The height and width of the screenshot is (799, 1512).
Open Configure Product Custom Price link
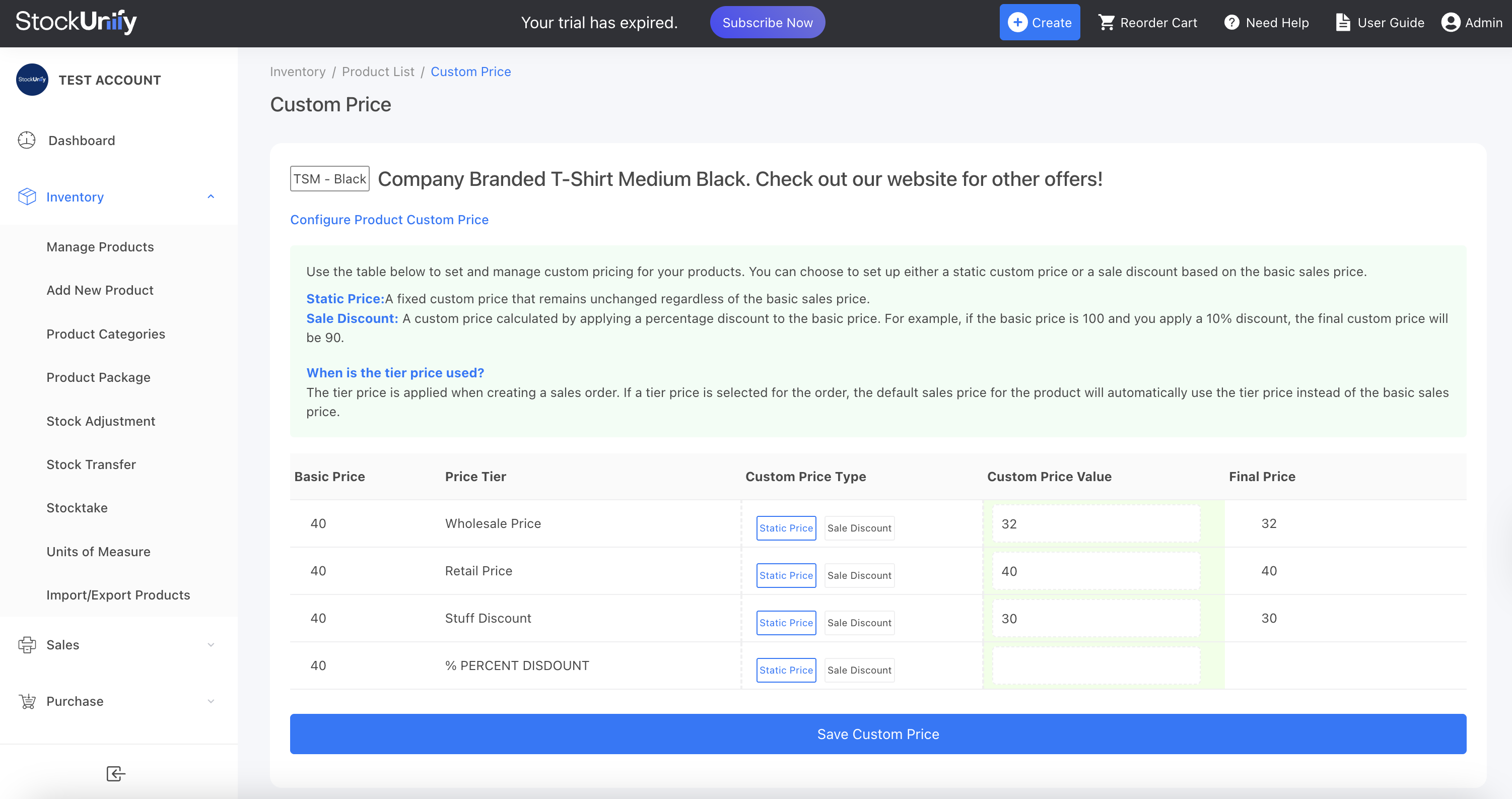[x=389, y=220]
